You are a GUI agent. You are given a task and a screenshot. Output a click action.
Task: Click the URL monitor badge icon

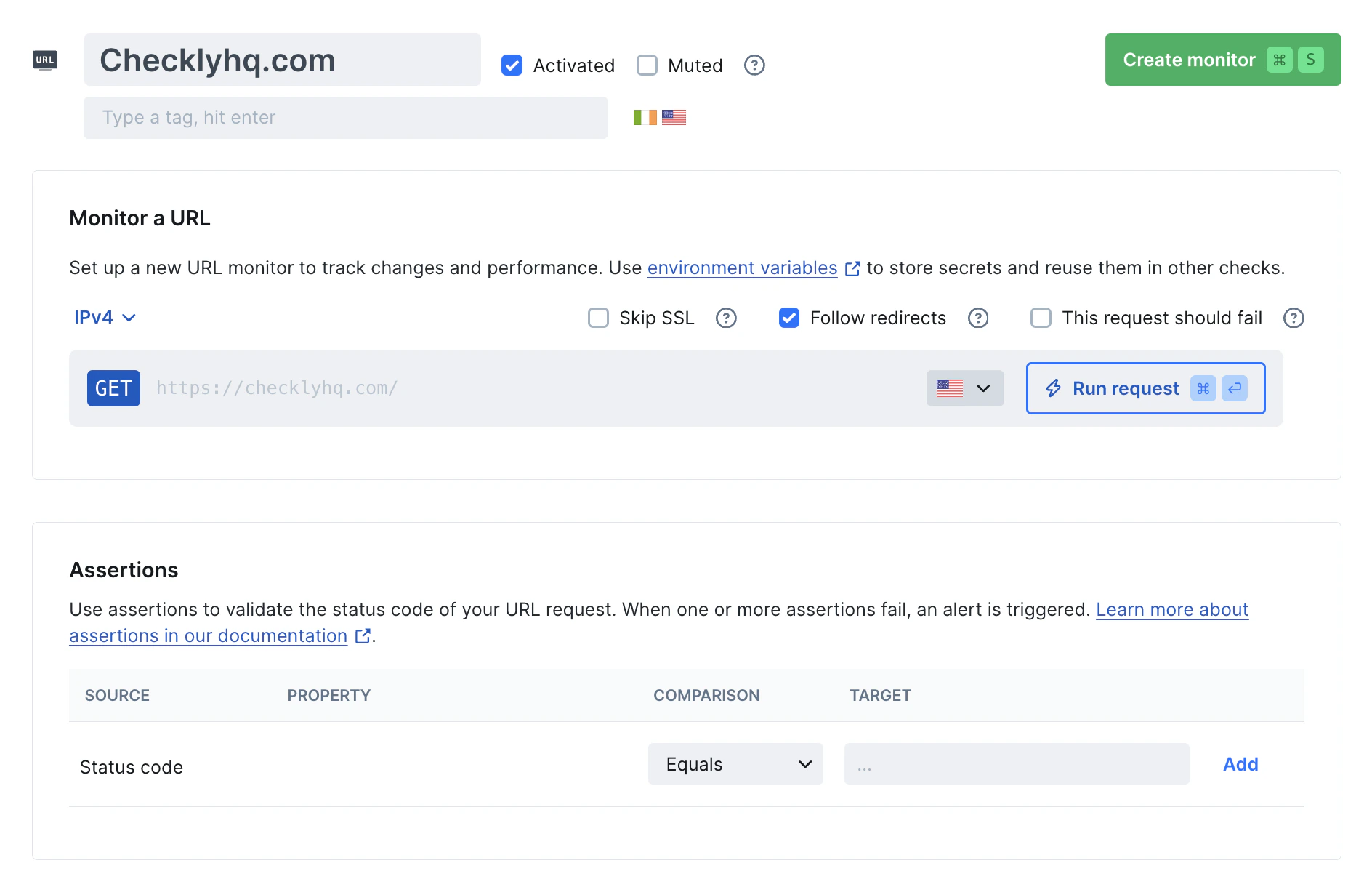coord(44,60)
